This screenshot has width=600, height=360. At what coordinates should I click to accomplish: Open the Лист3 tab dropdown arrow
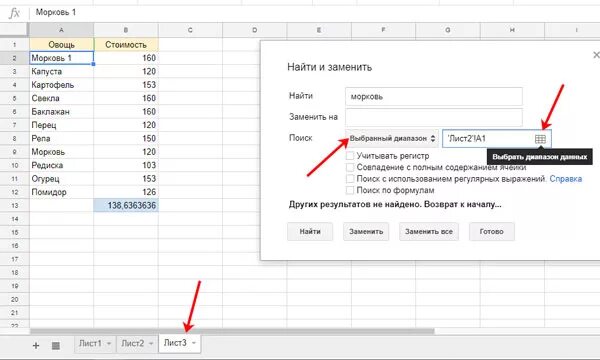tap(194, 343)
